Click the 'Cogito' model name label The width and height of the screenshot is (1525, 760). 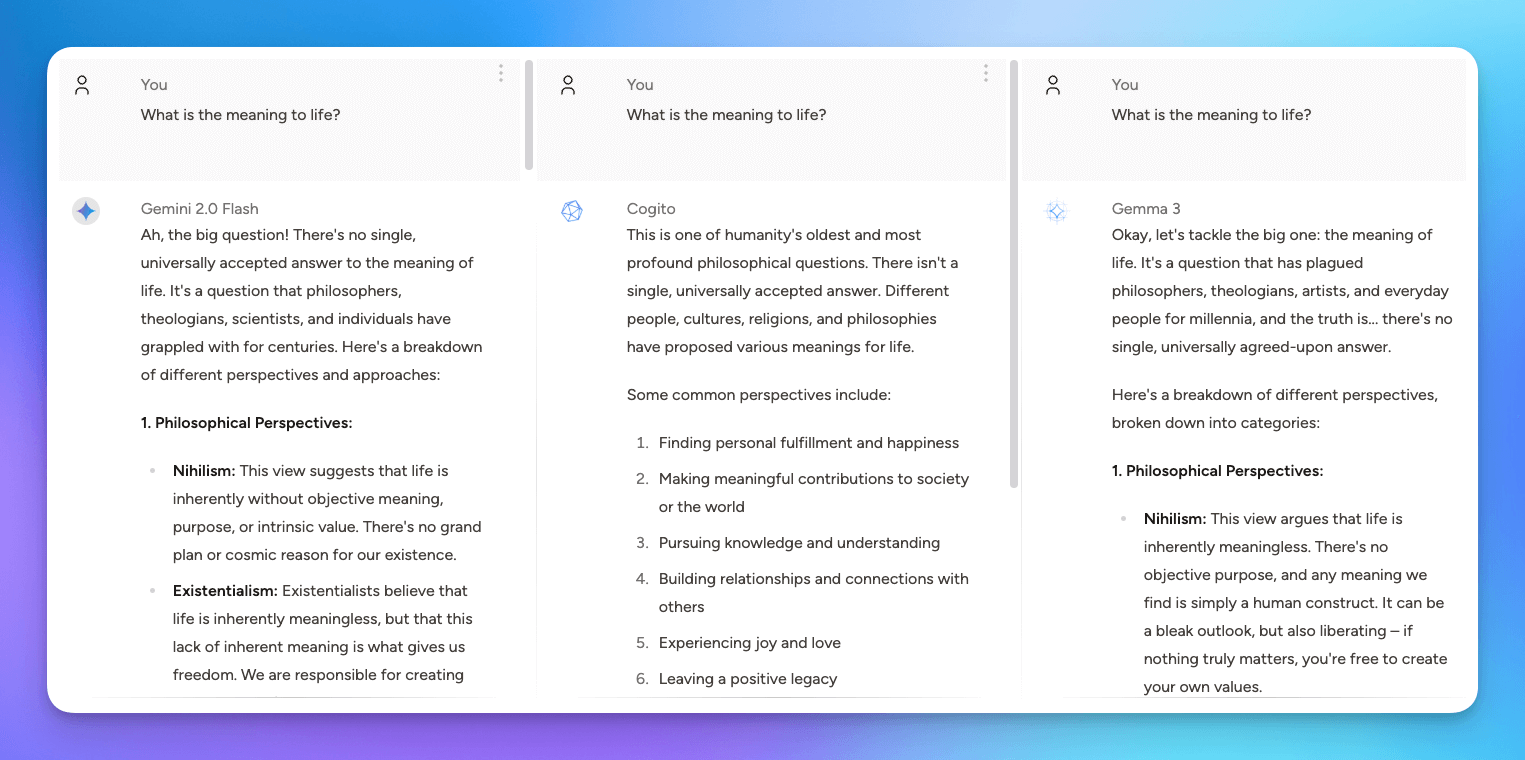pos(651,209)
